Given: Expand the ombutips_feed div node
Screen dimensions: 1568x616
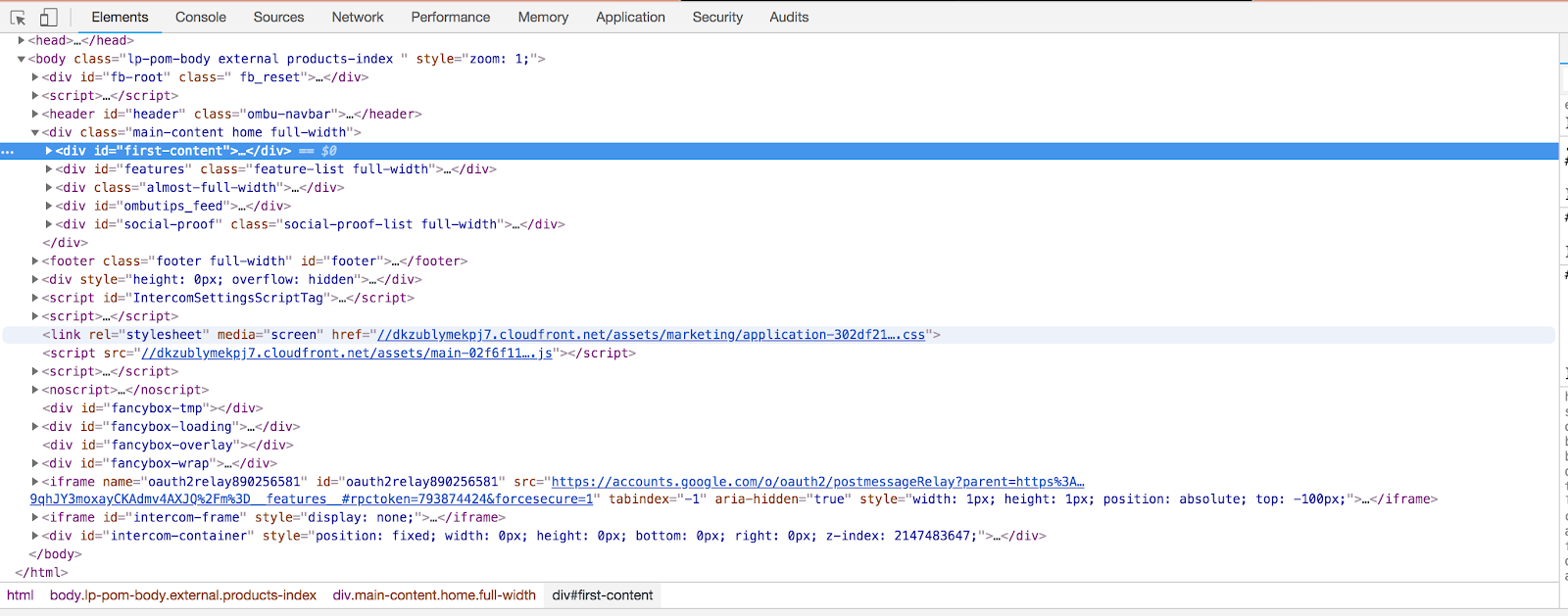Looking at the screenshot, I should click(x=48, y=206).
